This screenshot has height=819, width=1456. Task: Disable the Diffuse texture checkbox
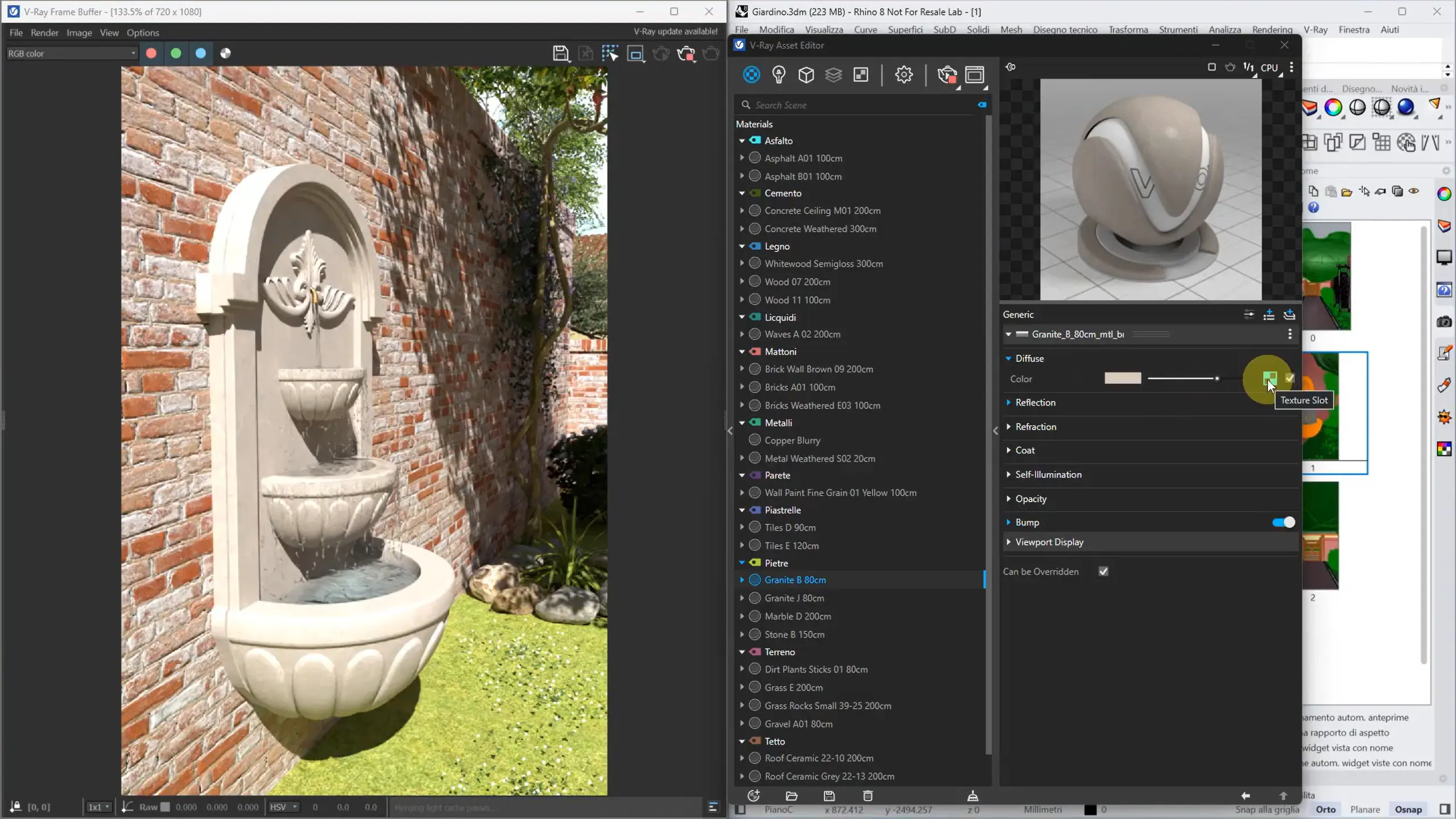[1289, 378]
